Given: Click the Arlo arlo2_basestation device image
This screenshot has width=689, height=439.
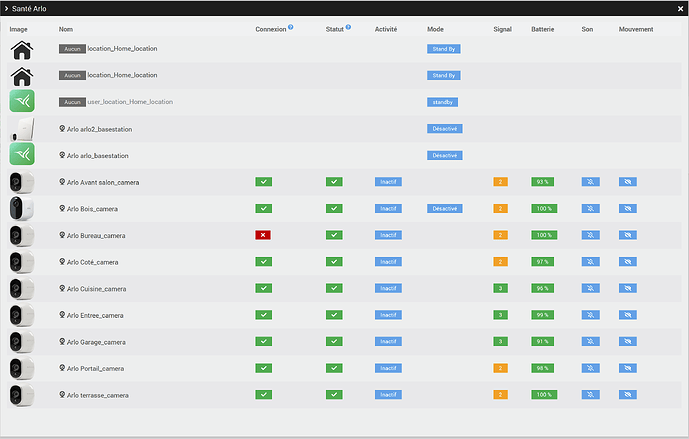Looking at the screenshot, I should (x=22, y=129).
